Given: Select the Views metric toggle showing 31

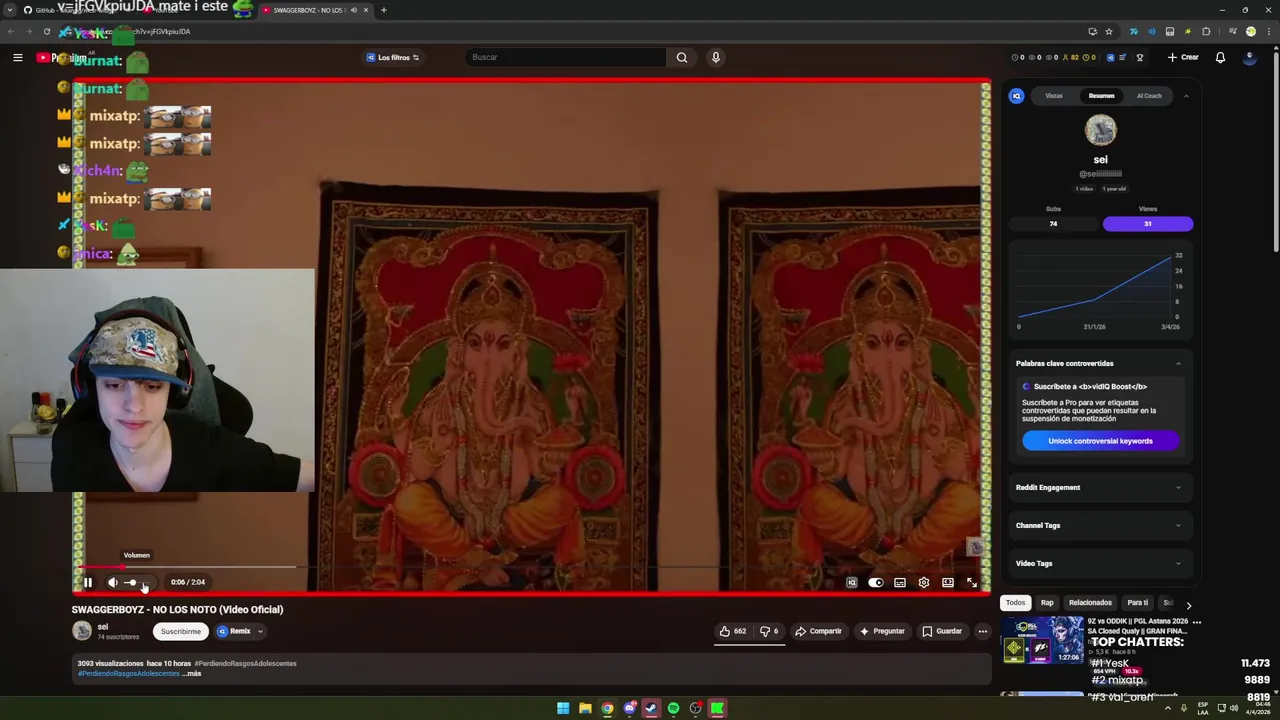Looking at the screenshot, I should 1147,224.
